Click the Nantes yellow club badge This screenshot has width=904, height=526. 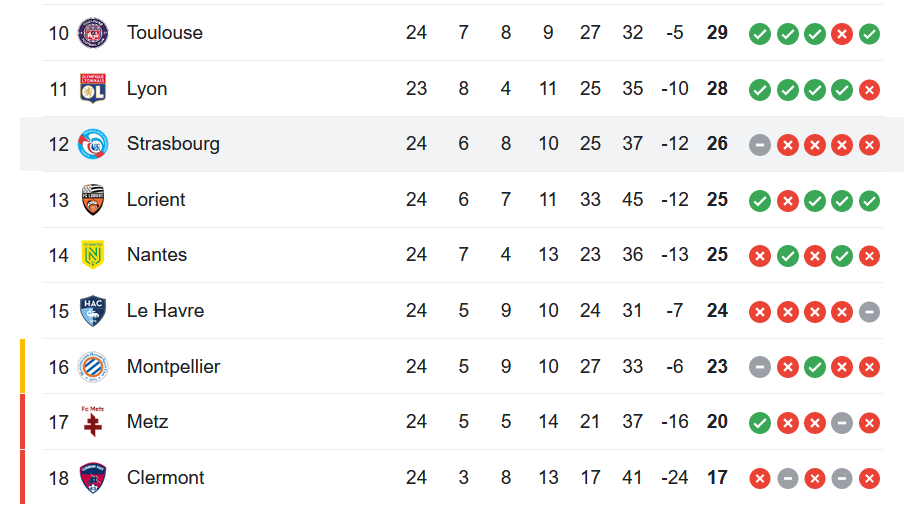[x=93, y=255]
